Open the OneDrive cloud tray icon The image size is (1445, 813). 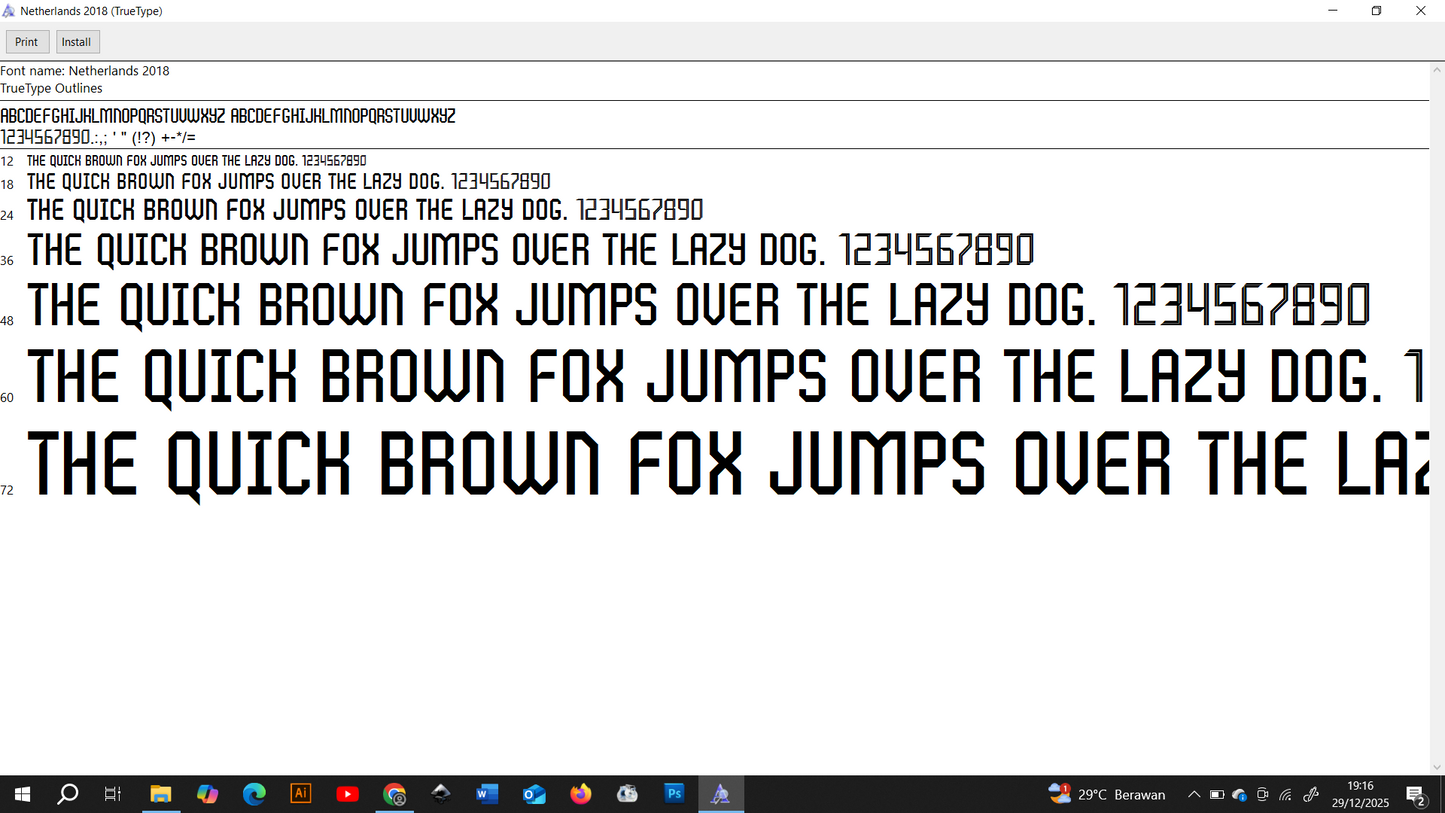pos(1240,795)
